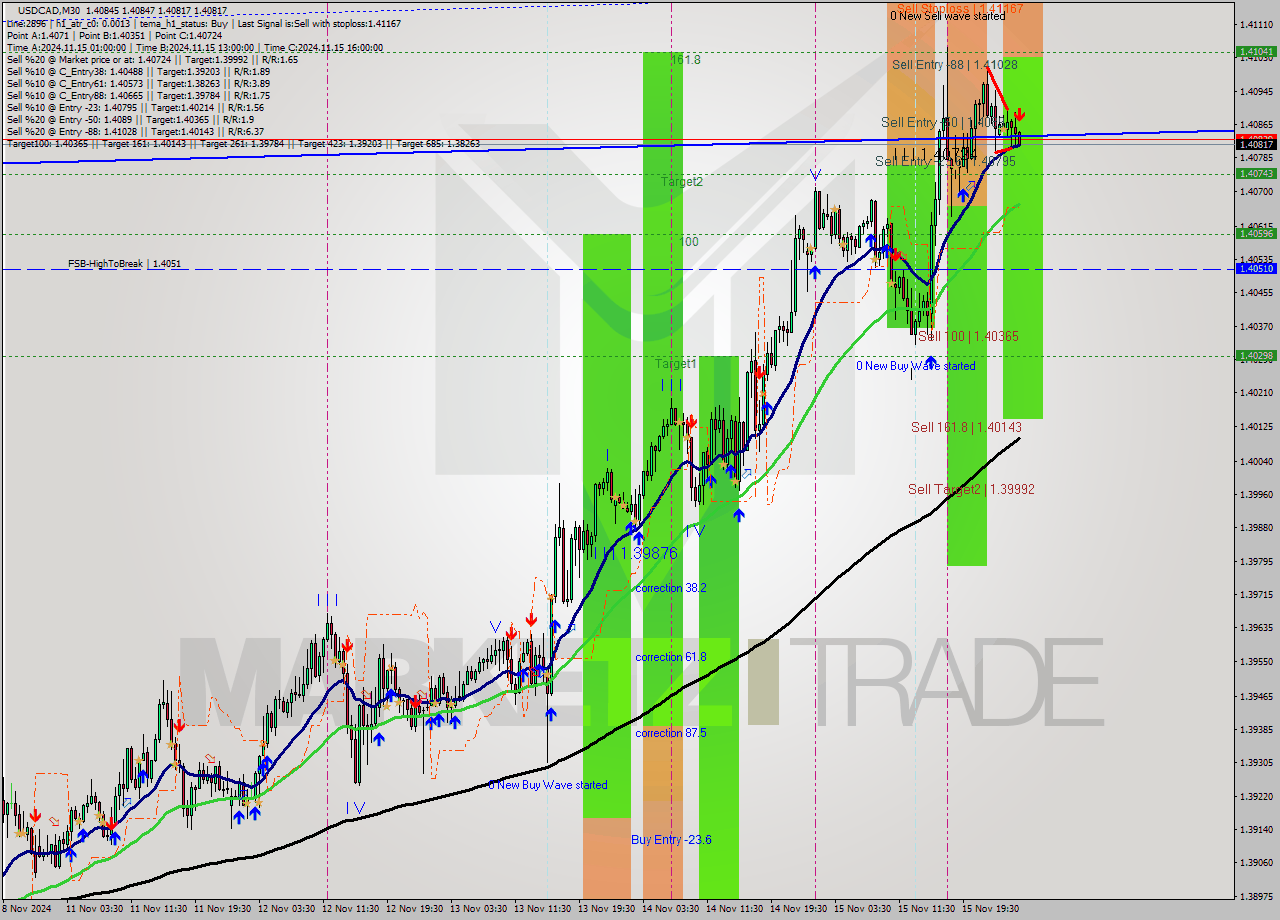Image resolution: width=1280 pixels, height=920 pixels.
Task: Click the 1.41110 price axis value
Action: (x=1256, y=24)
